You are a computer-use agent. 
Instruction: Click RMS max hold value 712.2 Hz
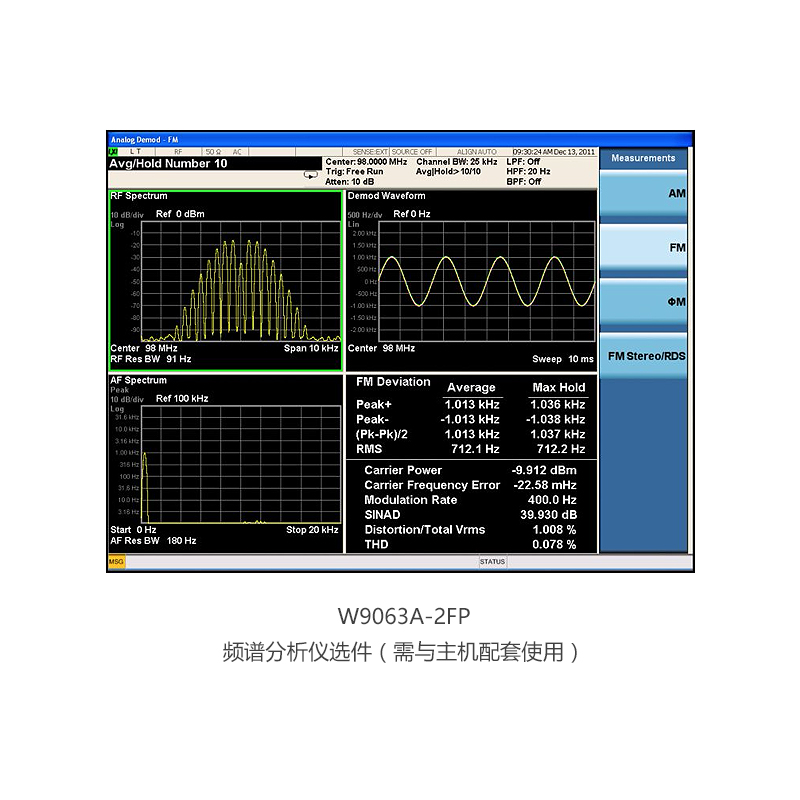(561, 449)
